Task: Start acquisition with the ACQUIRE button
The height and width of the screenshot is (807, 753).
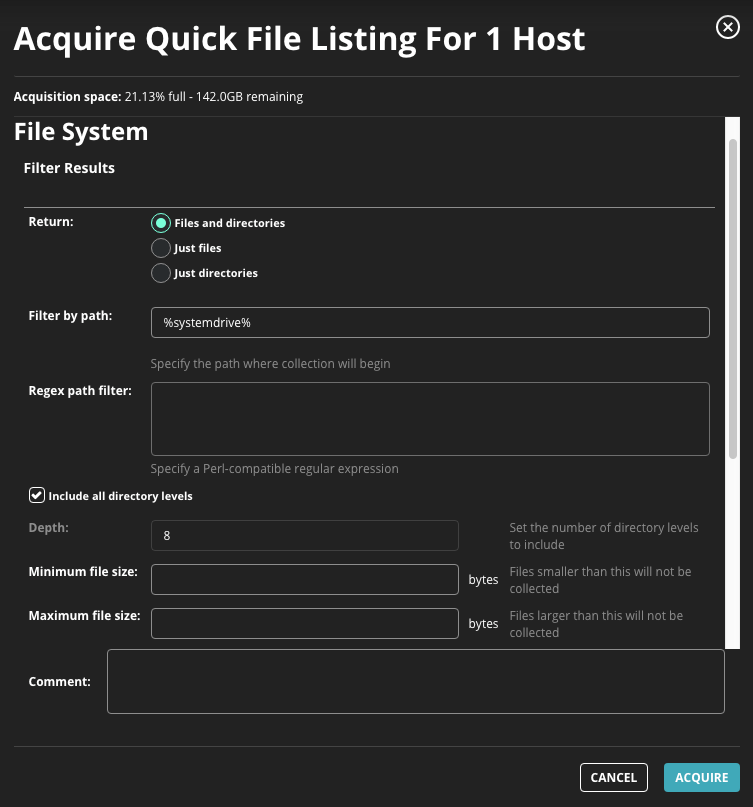Action: [702, 777]
